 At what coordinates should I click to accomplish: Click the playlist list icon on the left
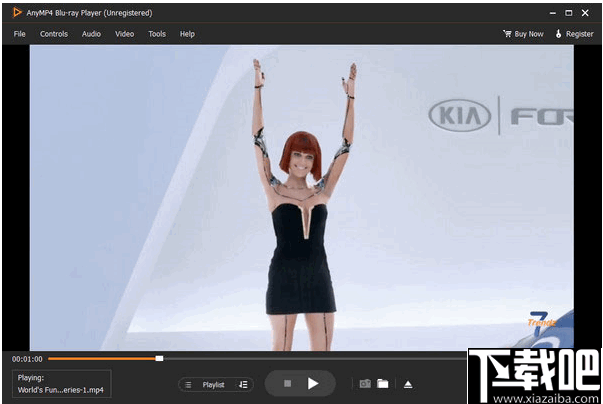(188, 384)
